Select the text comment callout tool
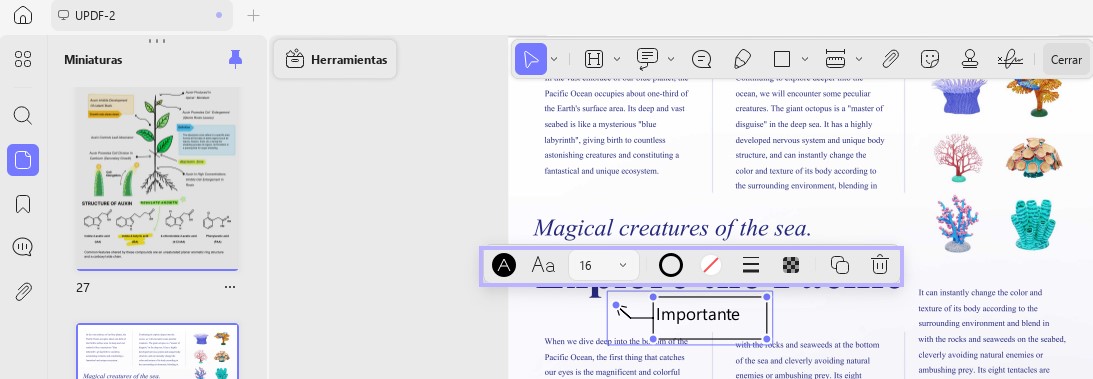Screen dimensions: 1093x379 [648, 59]
